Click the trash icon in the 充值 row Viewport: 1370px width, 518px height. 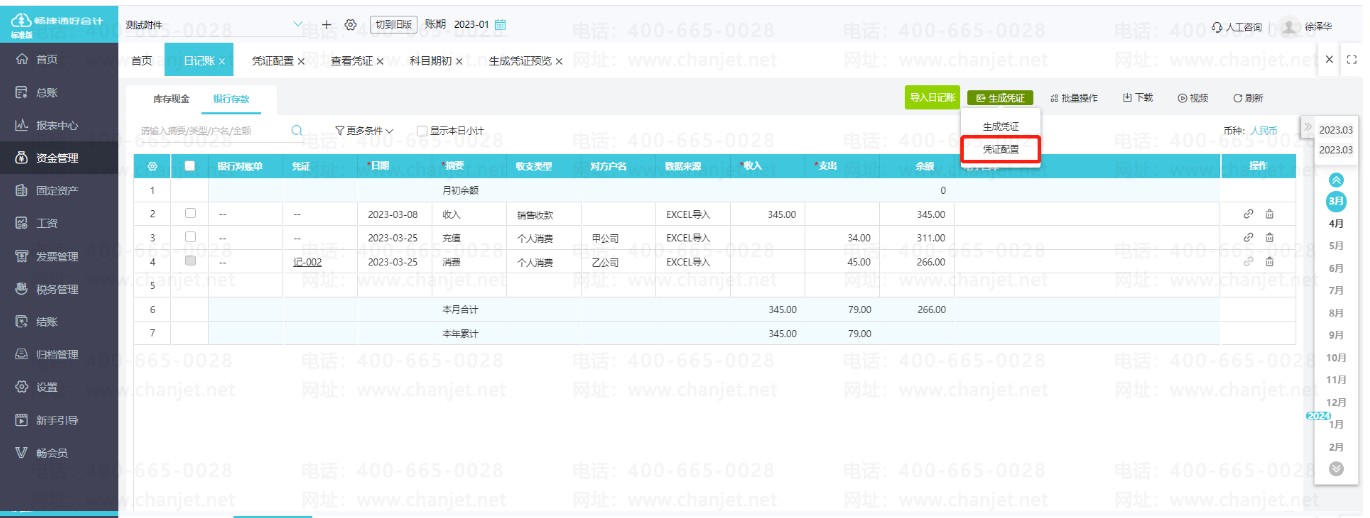pyautogui.click(x=1270, y=237)
